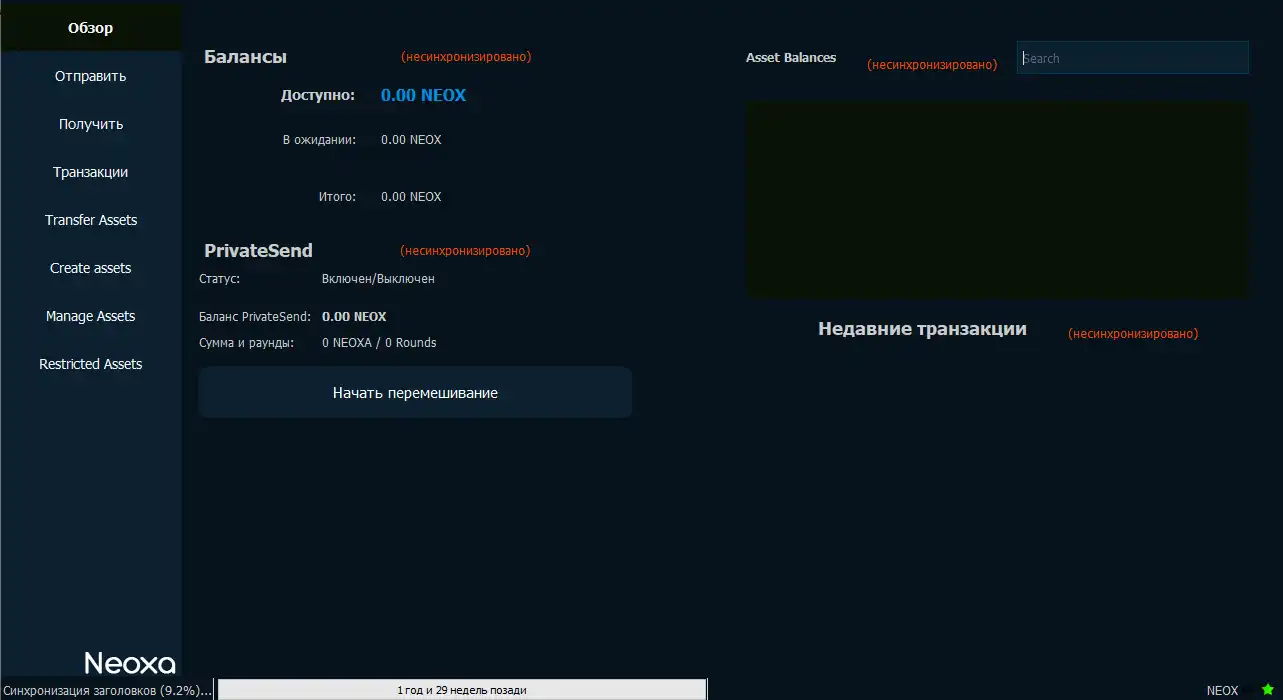1283x700 pixels.
Task: Click the Синхронизация заголовков status text
Action: 108,690
